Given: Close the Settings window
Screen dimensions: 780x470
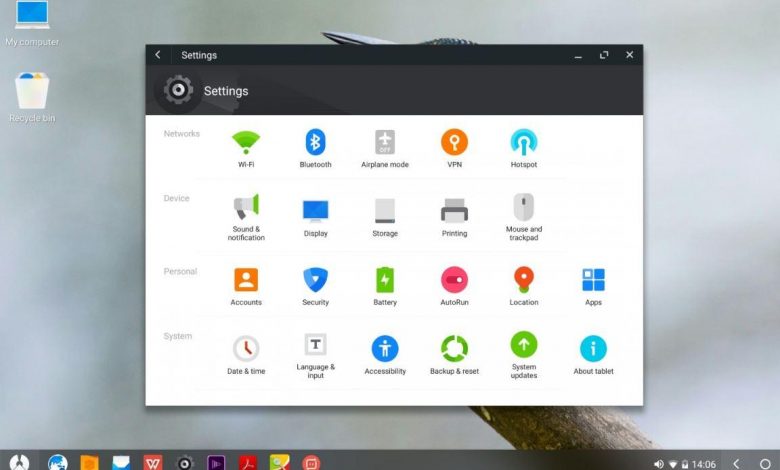Looking at the screenshot, I should point(629,55).
